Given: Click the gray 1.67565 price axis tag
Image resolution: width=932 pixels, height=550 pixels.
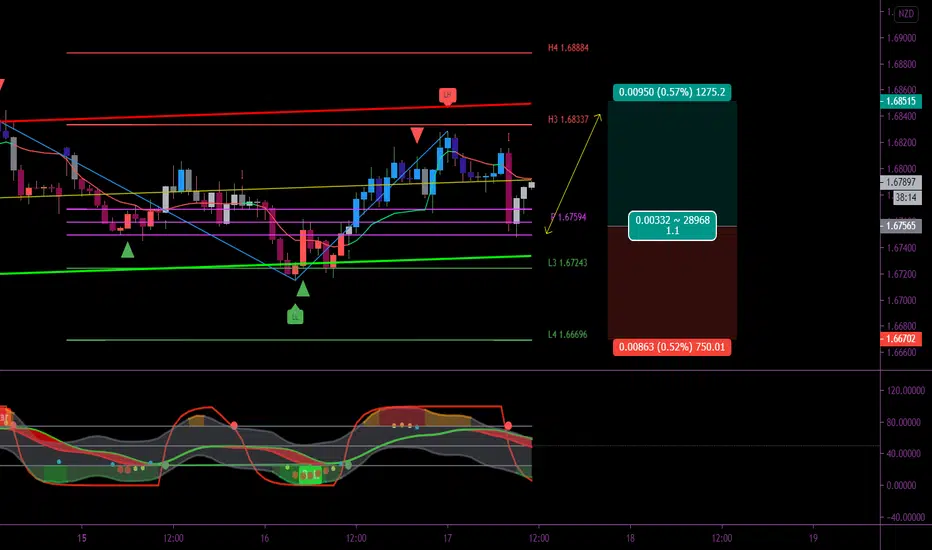Looking at the screenshot, I should pyautogui.click(x=900, y=226).
